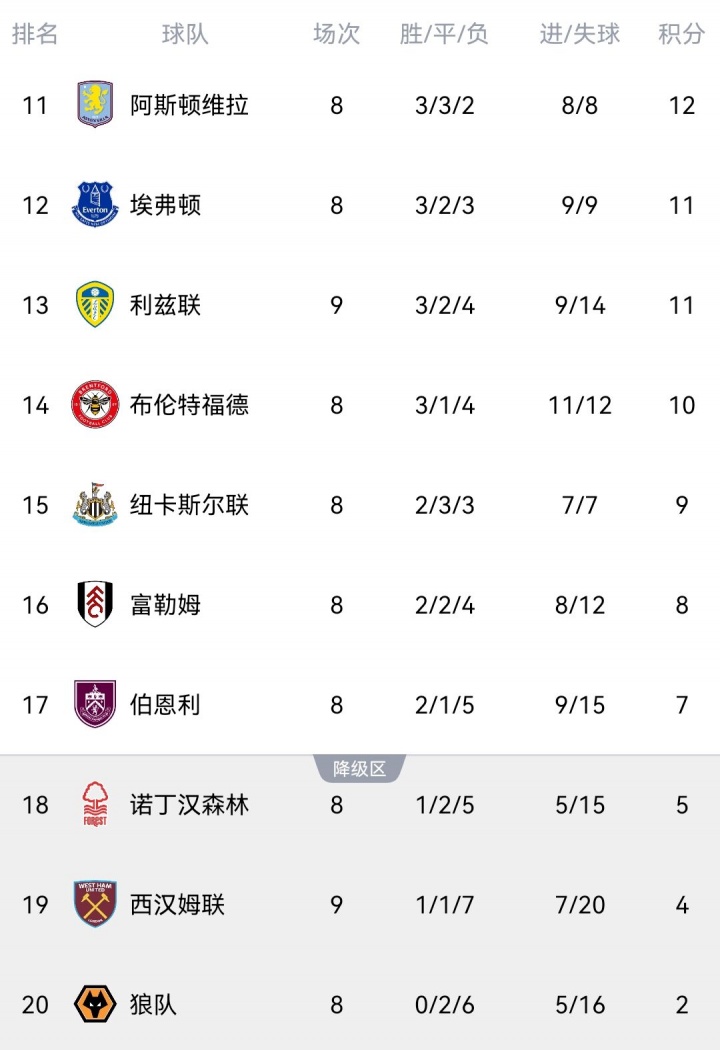Click the Aston Villa club crest

pos(95,105)
